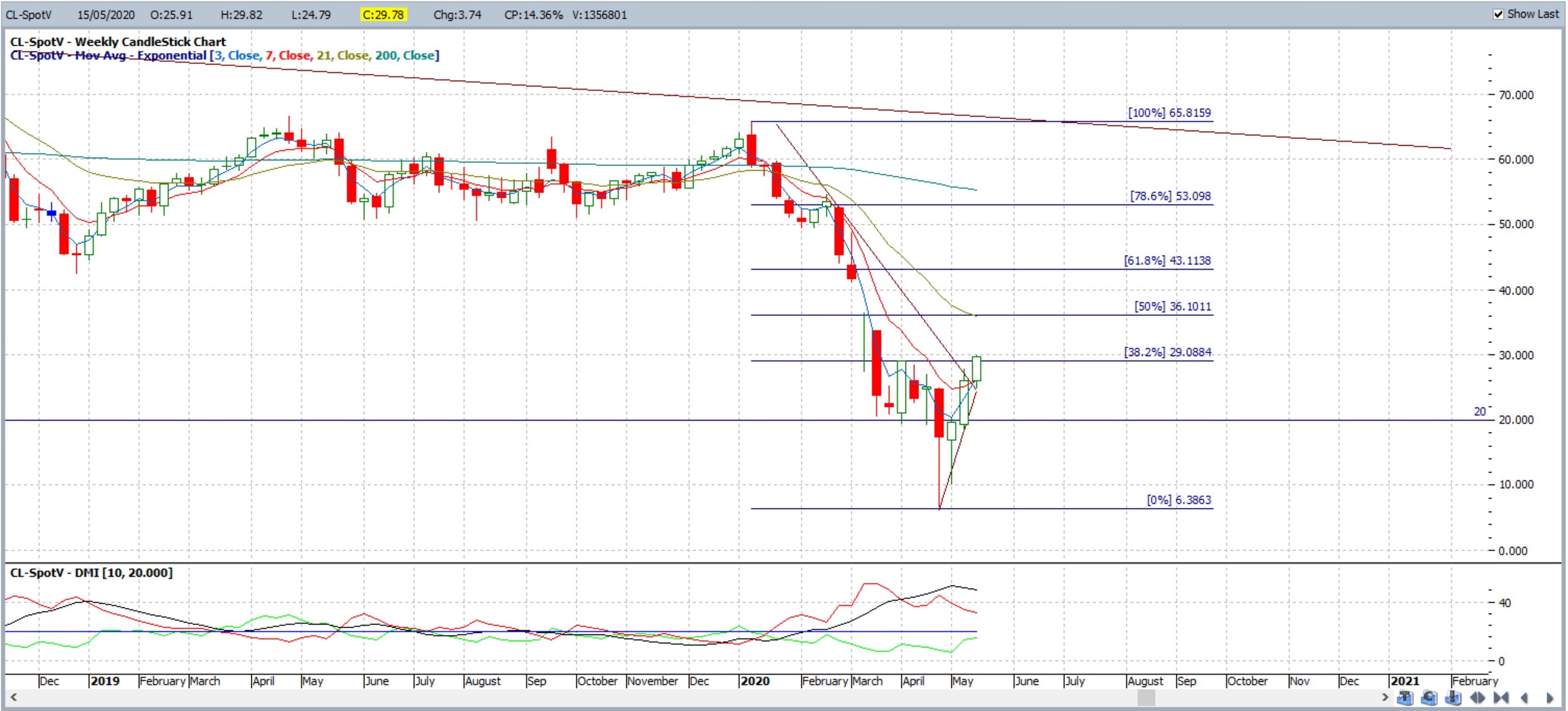Click the low value L:24.79
This screenshot has width=1568, height=711.
(310, 14)
